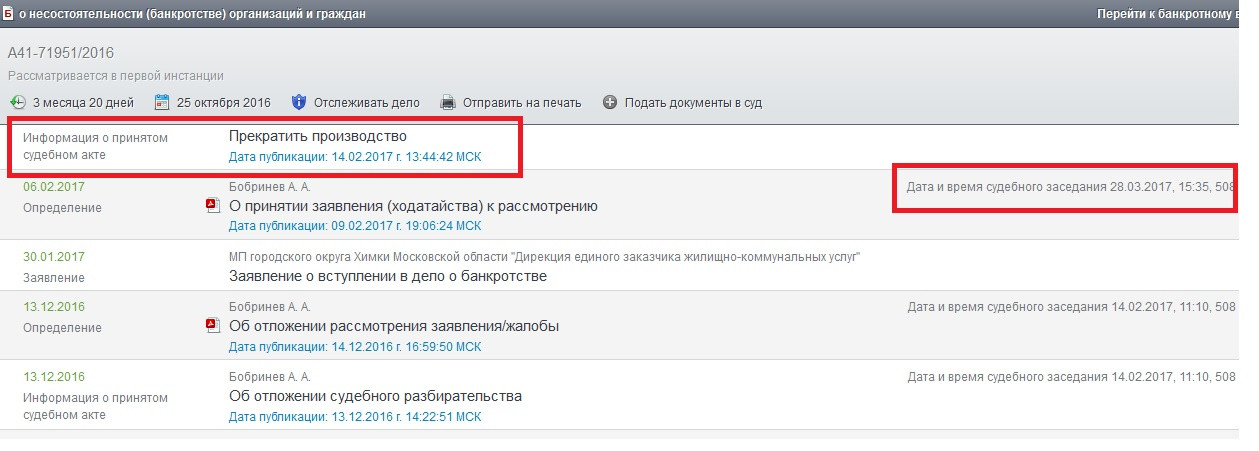Click the date 30.01.2017
Viewport: 1259px width, 451px height.
coord(54,257)
